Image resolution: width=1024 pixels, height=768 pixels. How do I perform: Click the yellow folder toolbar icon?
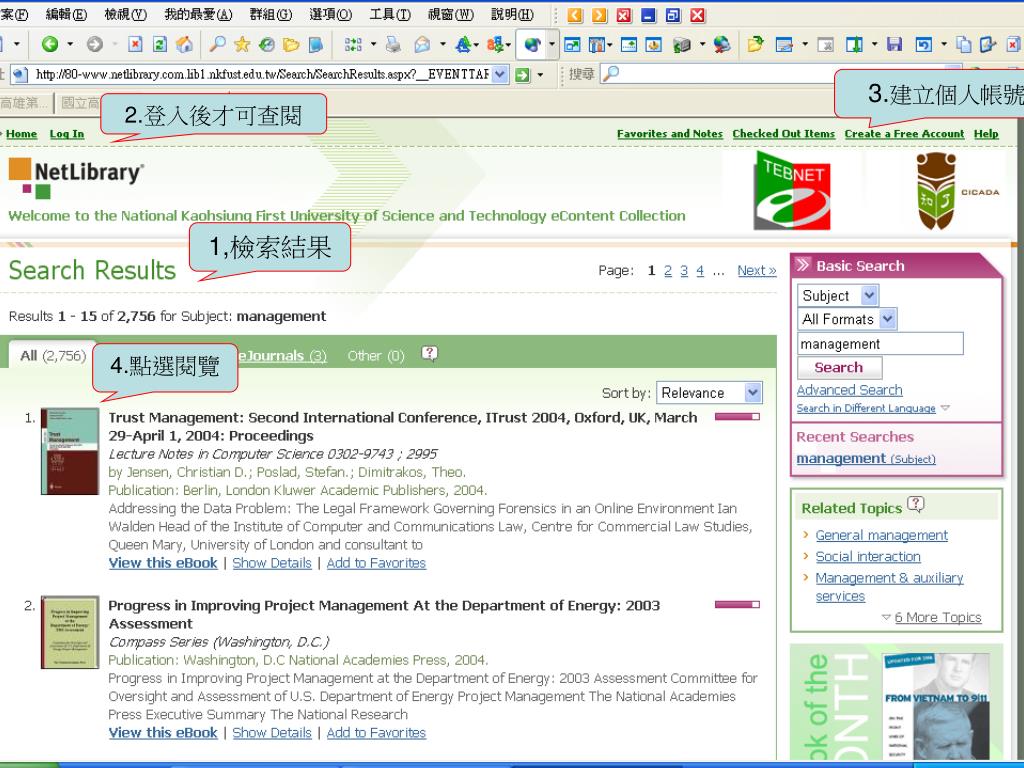291,44
